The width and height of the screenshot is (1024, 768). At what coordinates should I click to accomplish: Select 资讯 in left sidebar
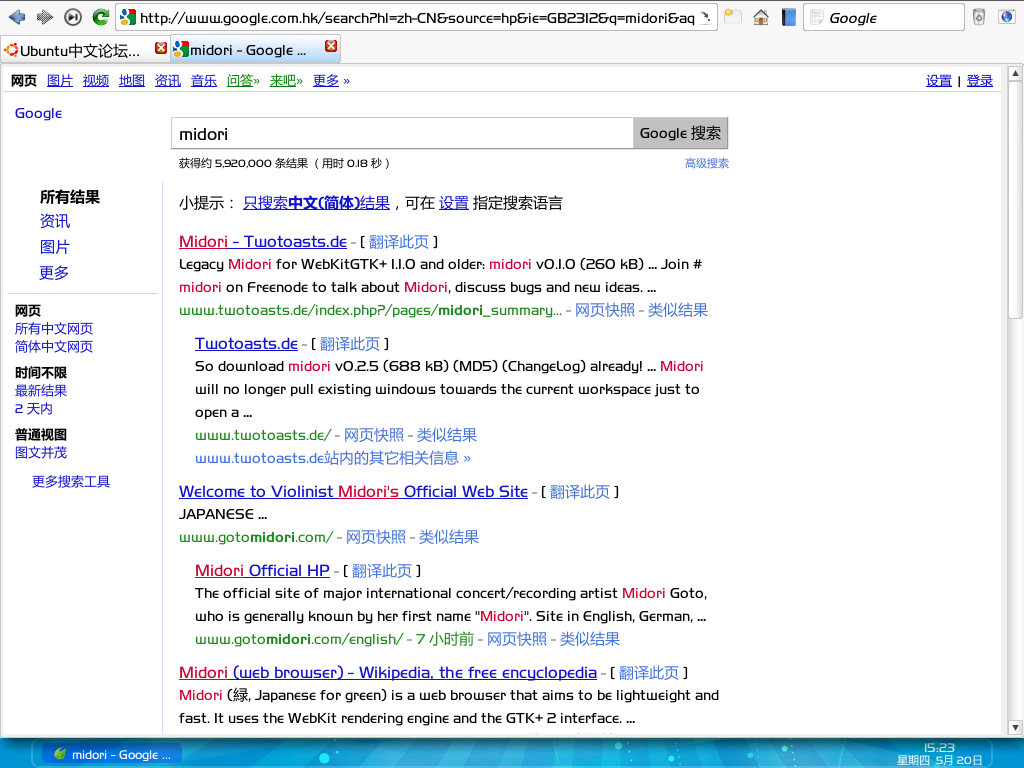55,221
